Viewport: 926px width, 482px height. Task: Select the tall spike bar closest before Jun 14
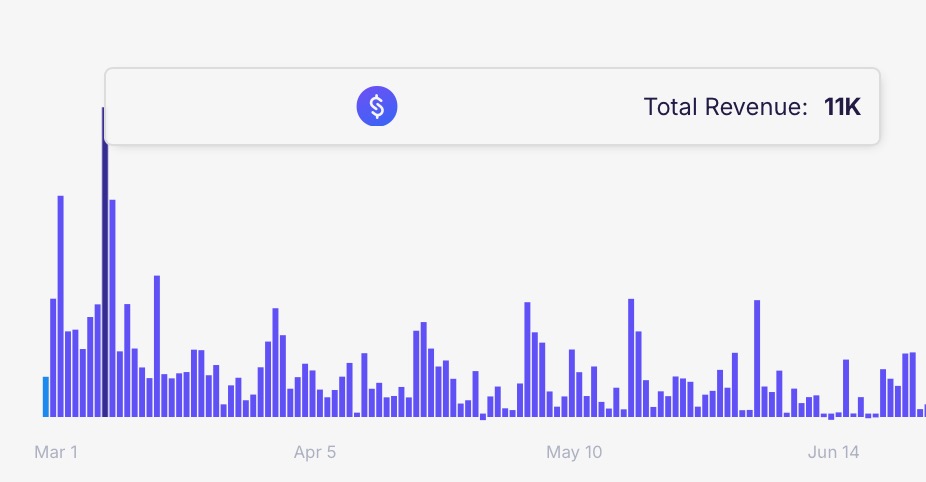pyautogui.click(x=757, y=359)
